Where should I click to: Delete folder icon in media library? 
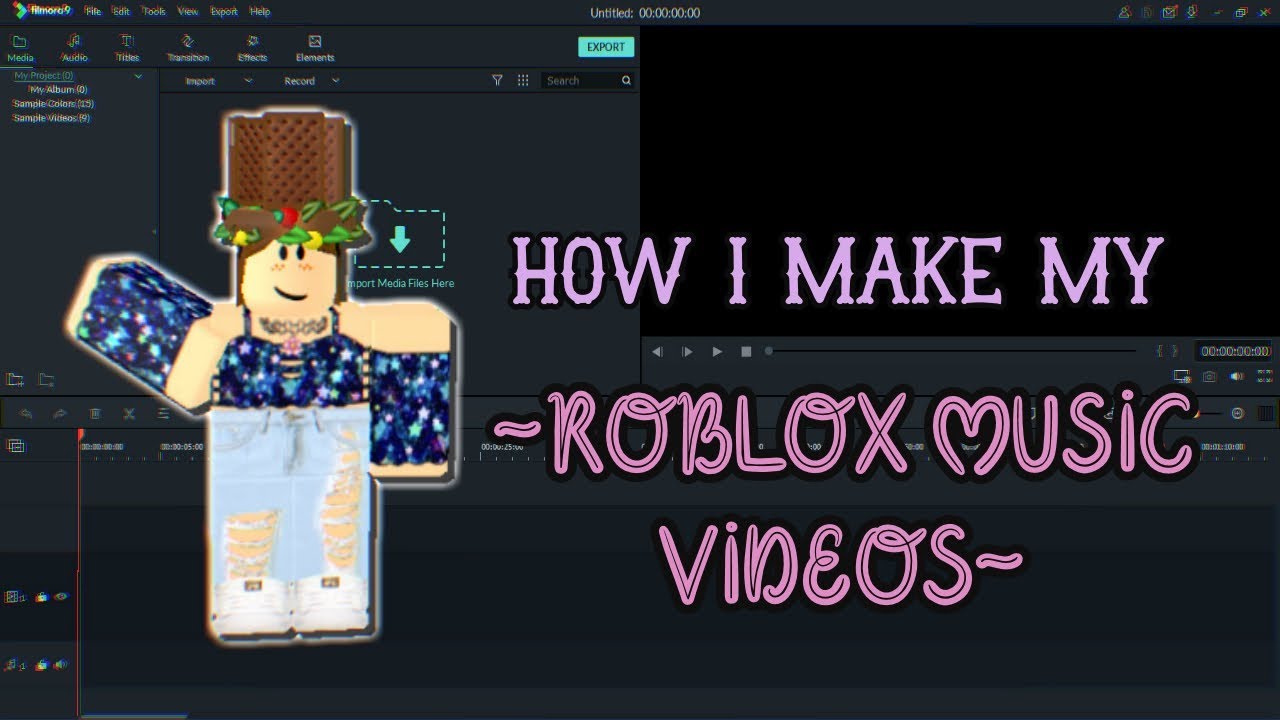pos(46,380)
